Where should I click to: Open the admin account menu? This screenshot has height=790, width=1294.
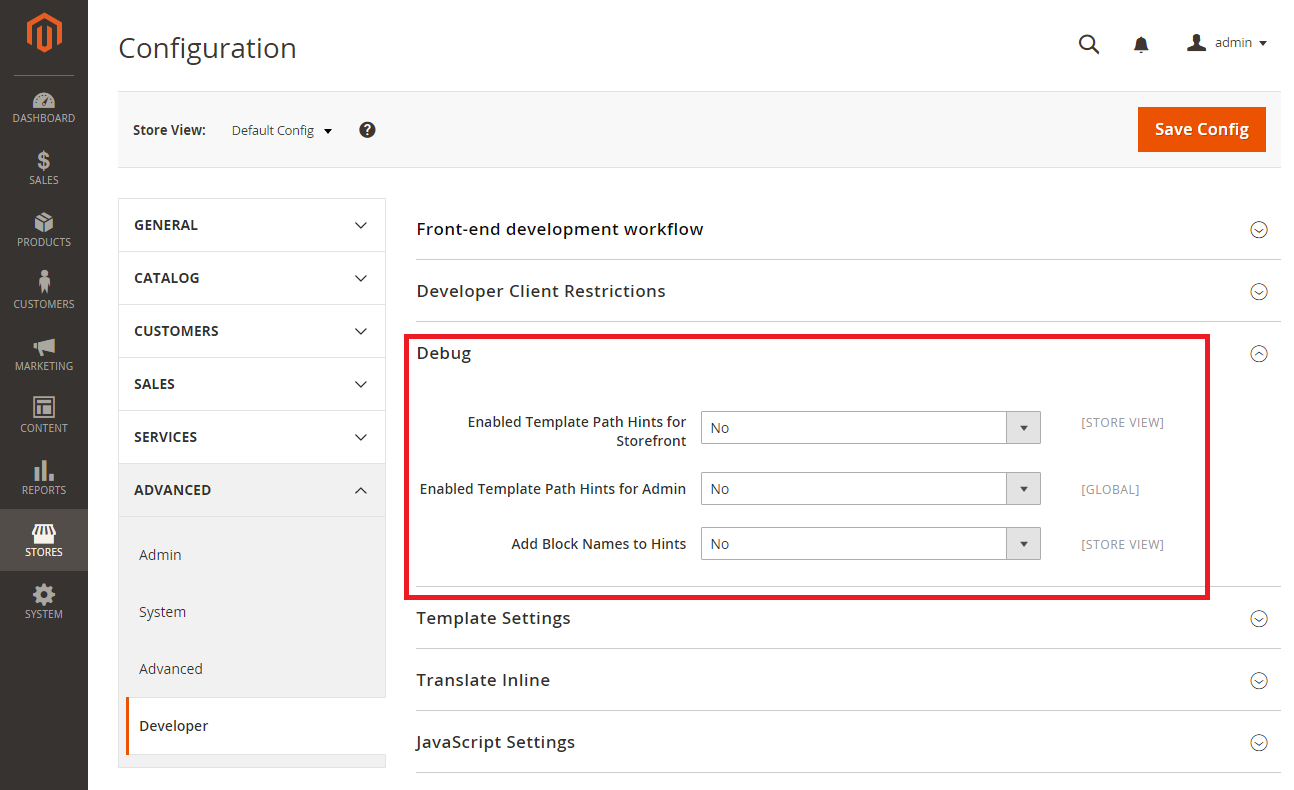1228,43
